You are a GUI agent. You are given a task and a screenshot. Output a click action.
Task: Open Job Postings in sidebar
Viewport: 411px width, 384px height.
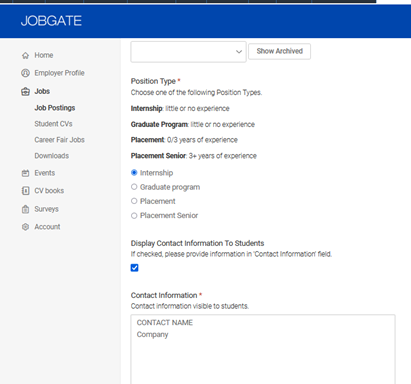(x=55, y=108)
